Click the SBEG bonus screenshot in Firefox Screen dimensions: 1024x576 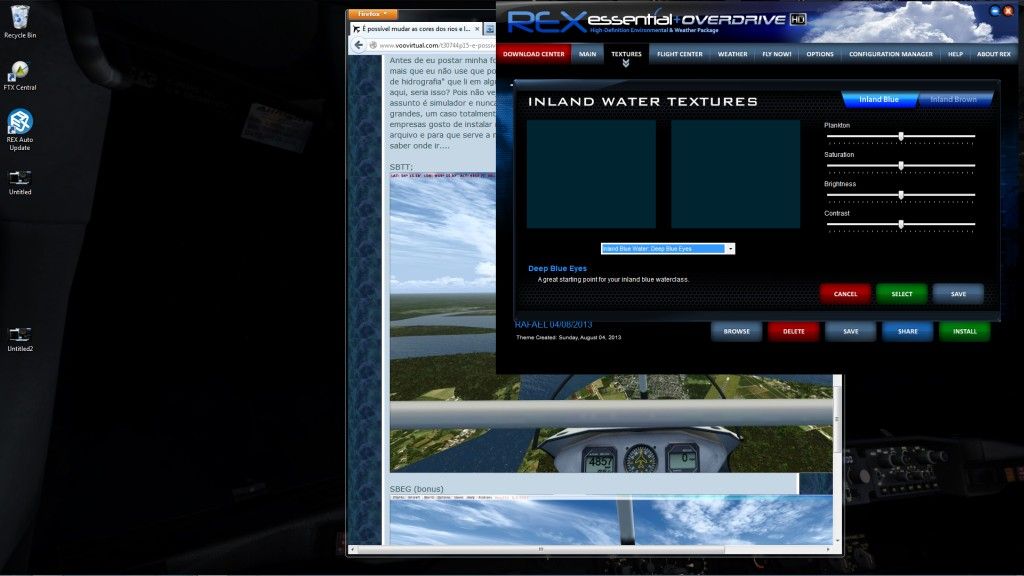(611, 520)
